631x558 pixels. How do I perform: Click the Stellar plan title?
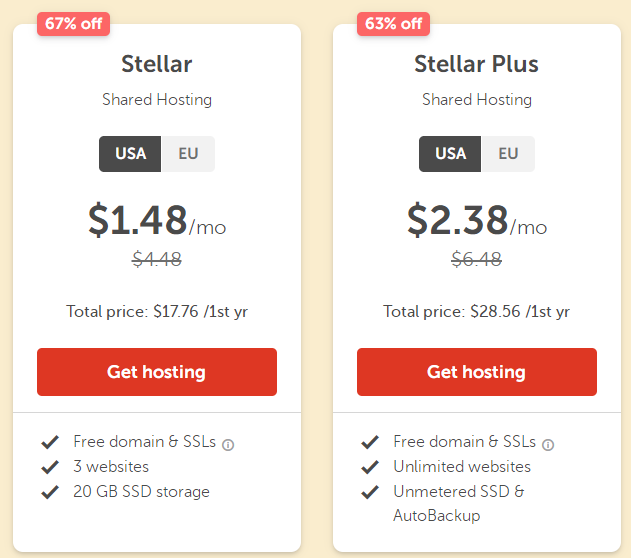[x=157, y=65]
